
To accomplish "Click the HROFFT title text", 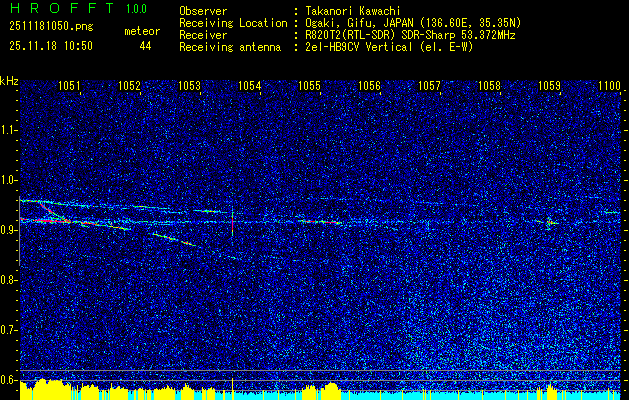I will click(62, 8).
